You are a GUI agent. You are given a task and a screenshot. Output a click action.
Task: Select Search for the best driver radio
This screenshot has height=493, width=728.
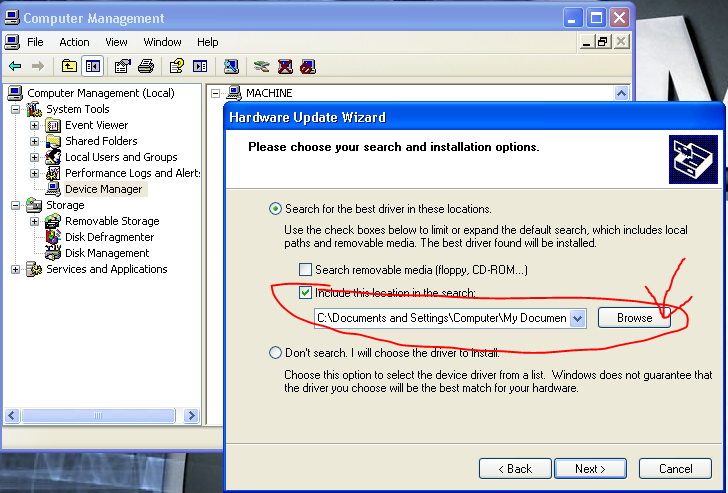click(x=275, y=209)
